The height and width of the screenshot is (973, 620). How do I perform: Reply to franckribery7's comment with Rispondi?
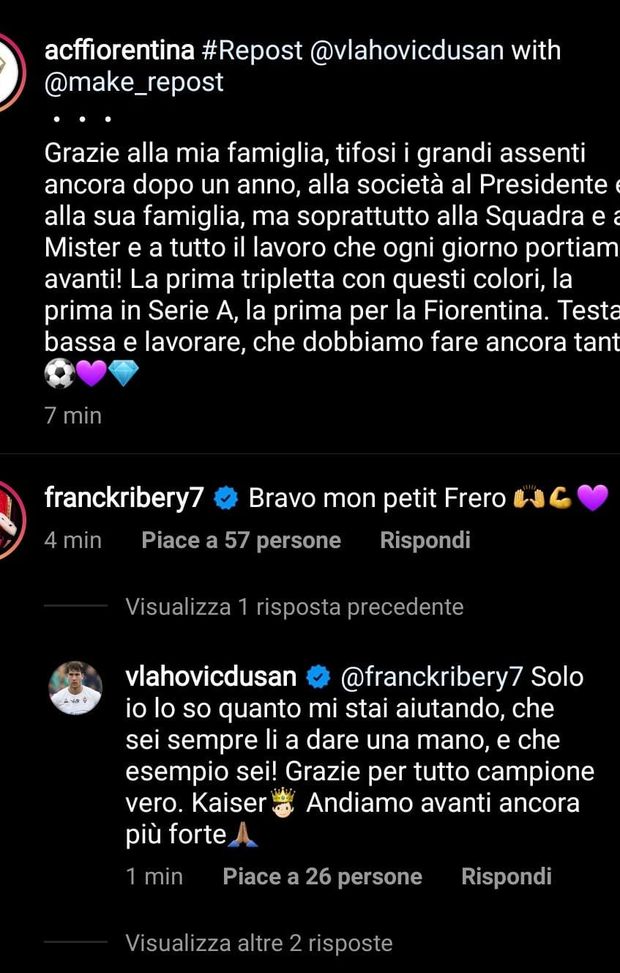pos(425,540)
